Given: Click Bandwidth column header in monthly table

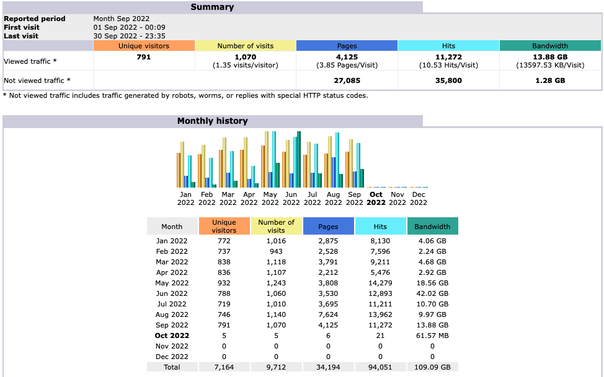Looking at the screenshot, I should click(x=432, y=226).
